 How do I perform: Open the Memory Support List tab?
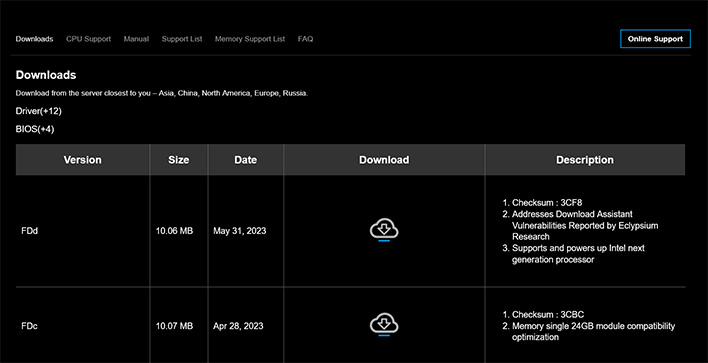(x=250, y=39)
